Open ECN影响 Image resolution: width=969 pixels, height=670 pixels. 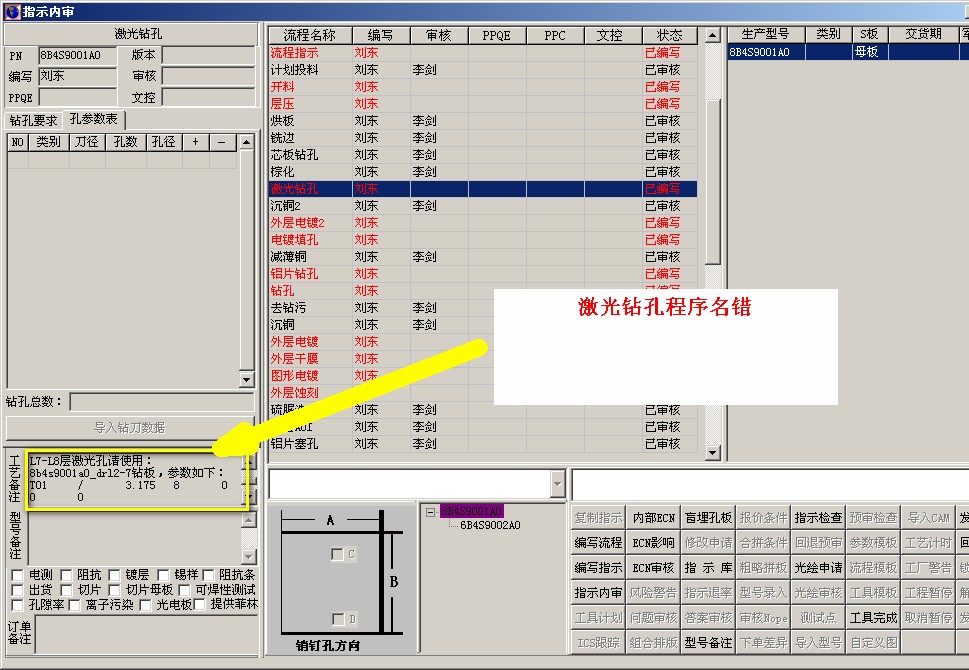[x=653, y=543]
